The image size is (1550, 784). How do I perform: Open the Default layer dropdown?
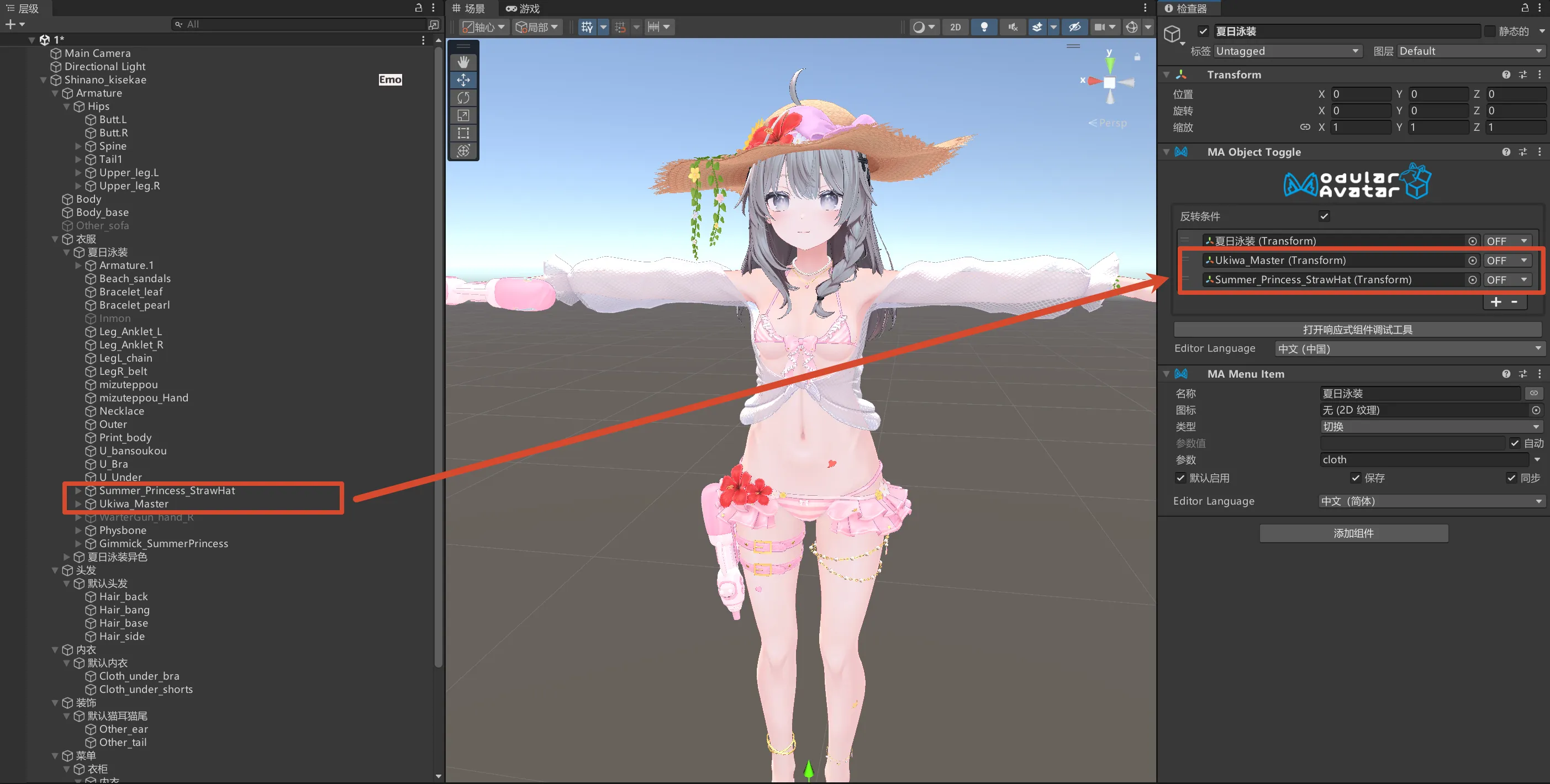click(1471, 51)
